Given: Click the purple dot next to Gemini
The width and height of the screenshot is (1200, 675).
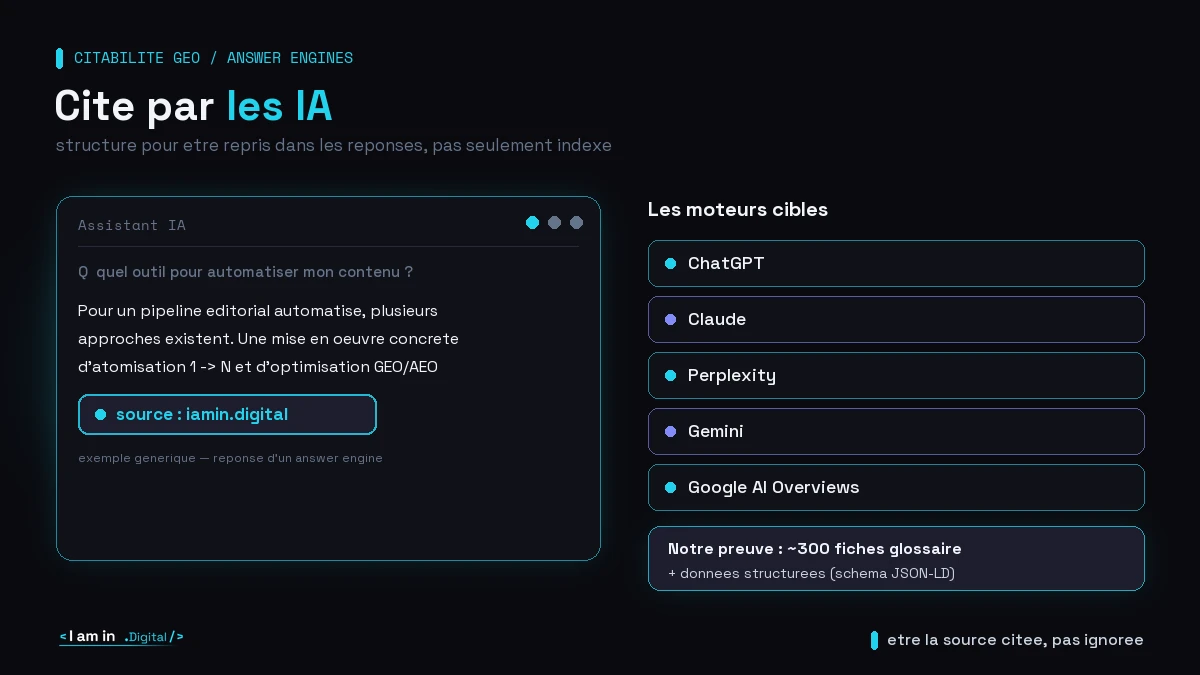Looking at the screenshot, I should pos(671,431).
